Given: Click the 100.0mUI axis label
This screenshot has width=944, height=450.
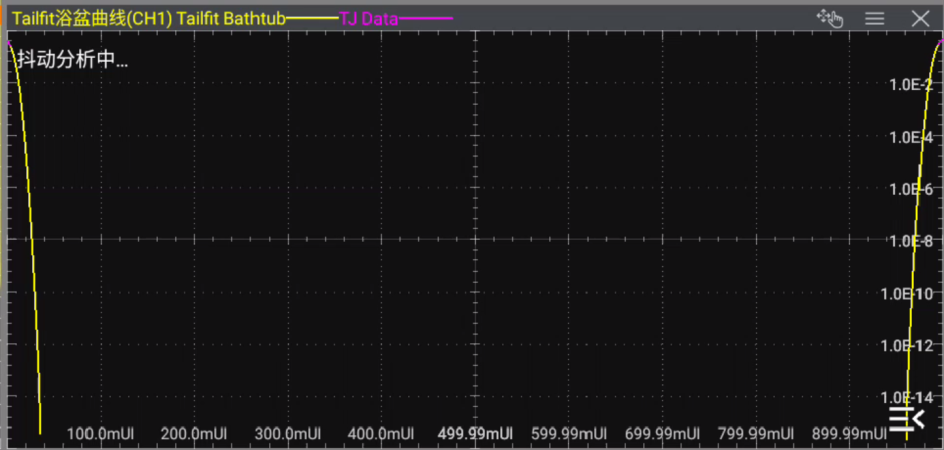Looking at the screenshot, I should point(100,434).
